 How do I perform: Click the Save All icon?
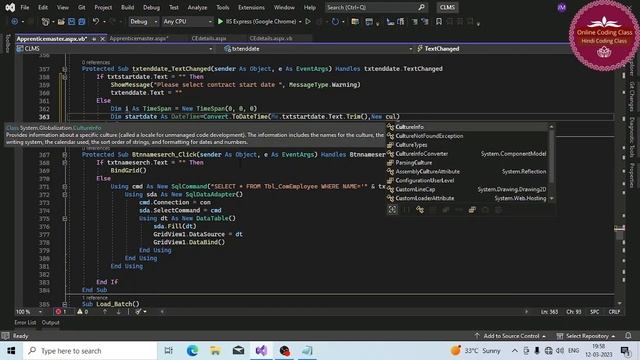tap(82, 22)
